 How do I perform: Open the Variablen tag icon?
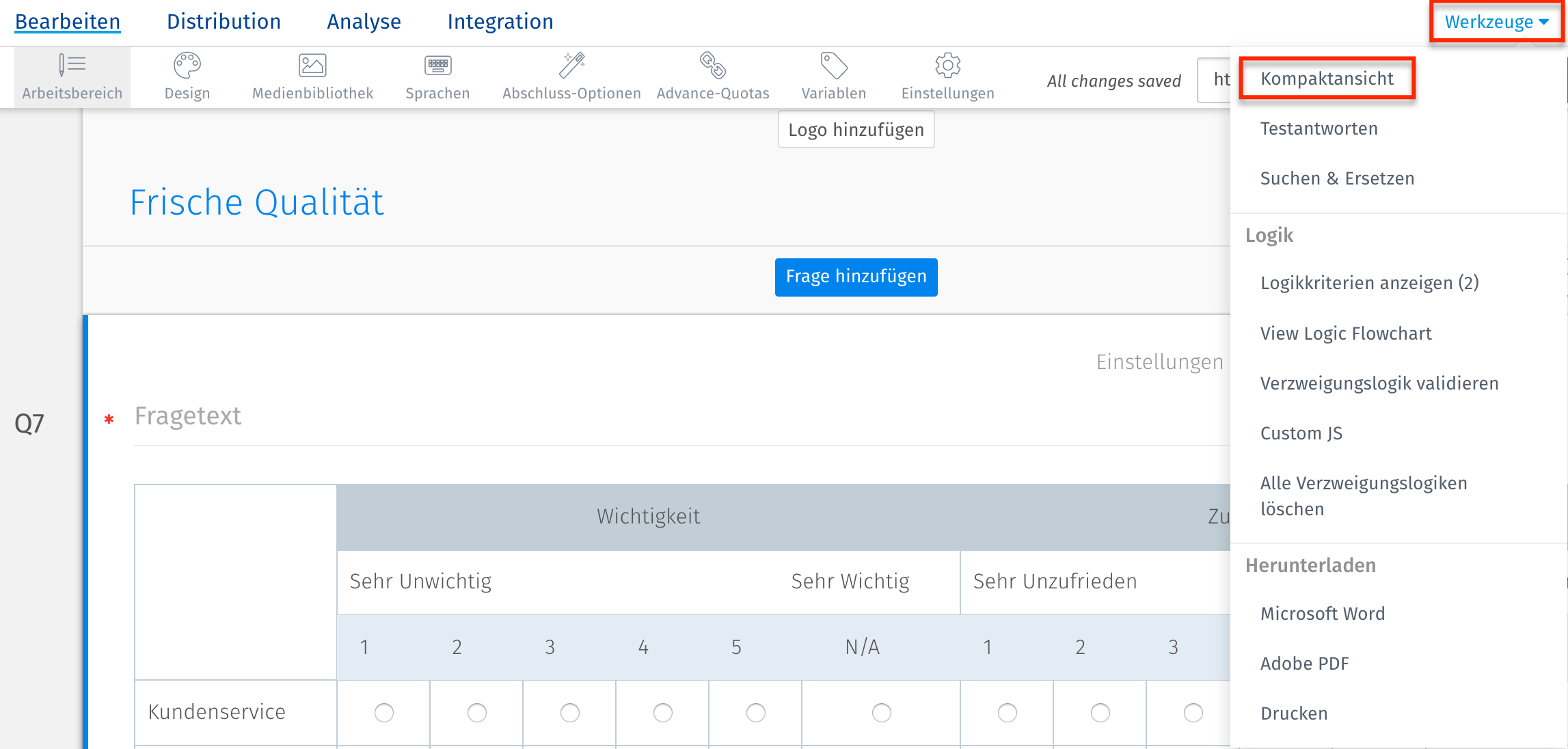click(833, 66)
